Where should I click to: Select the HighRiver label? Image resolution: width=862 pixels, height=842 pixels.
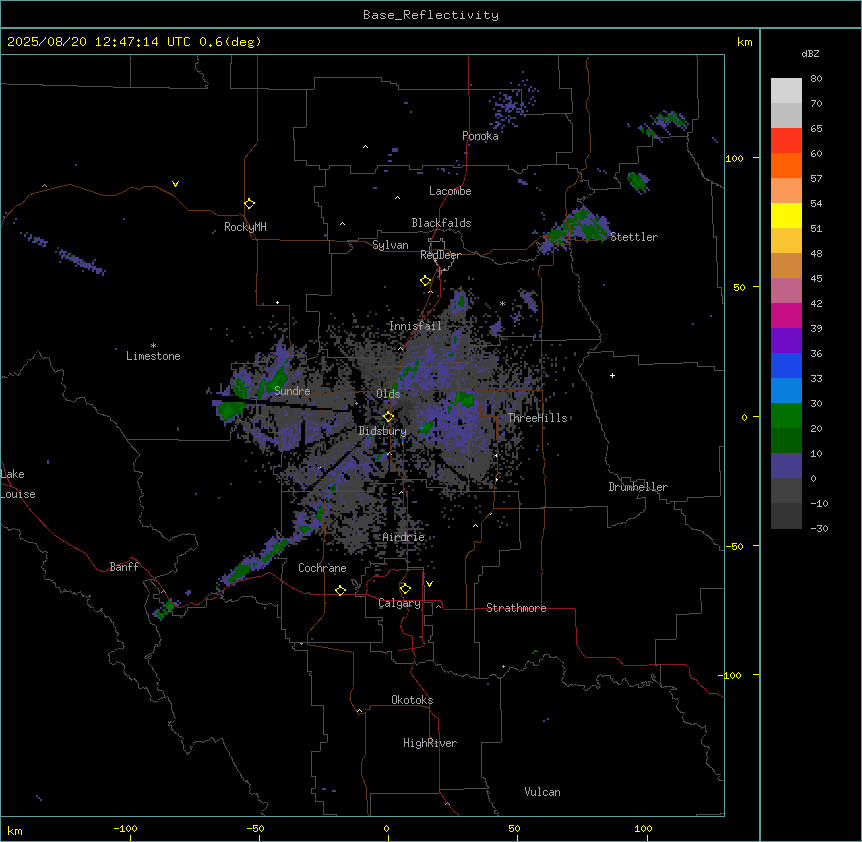tap(430, 743)
